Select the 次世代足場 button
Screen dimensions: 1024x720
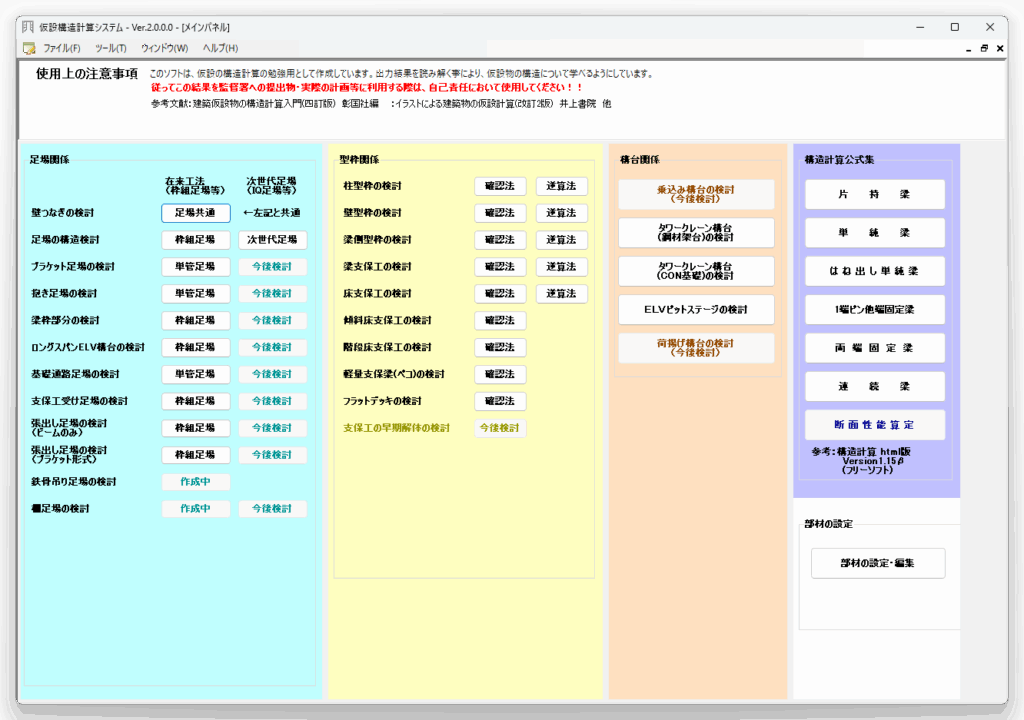click(272, 240)
